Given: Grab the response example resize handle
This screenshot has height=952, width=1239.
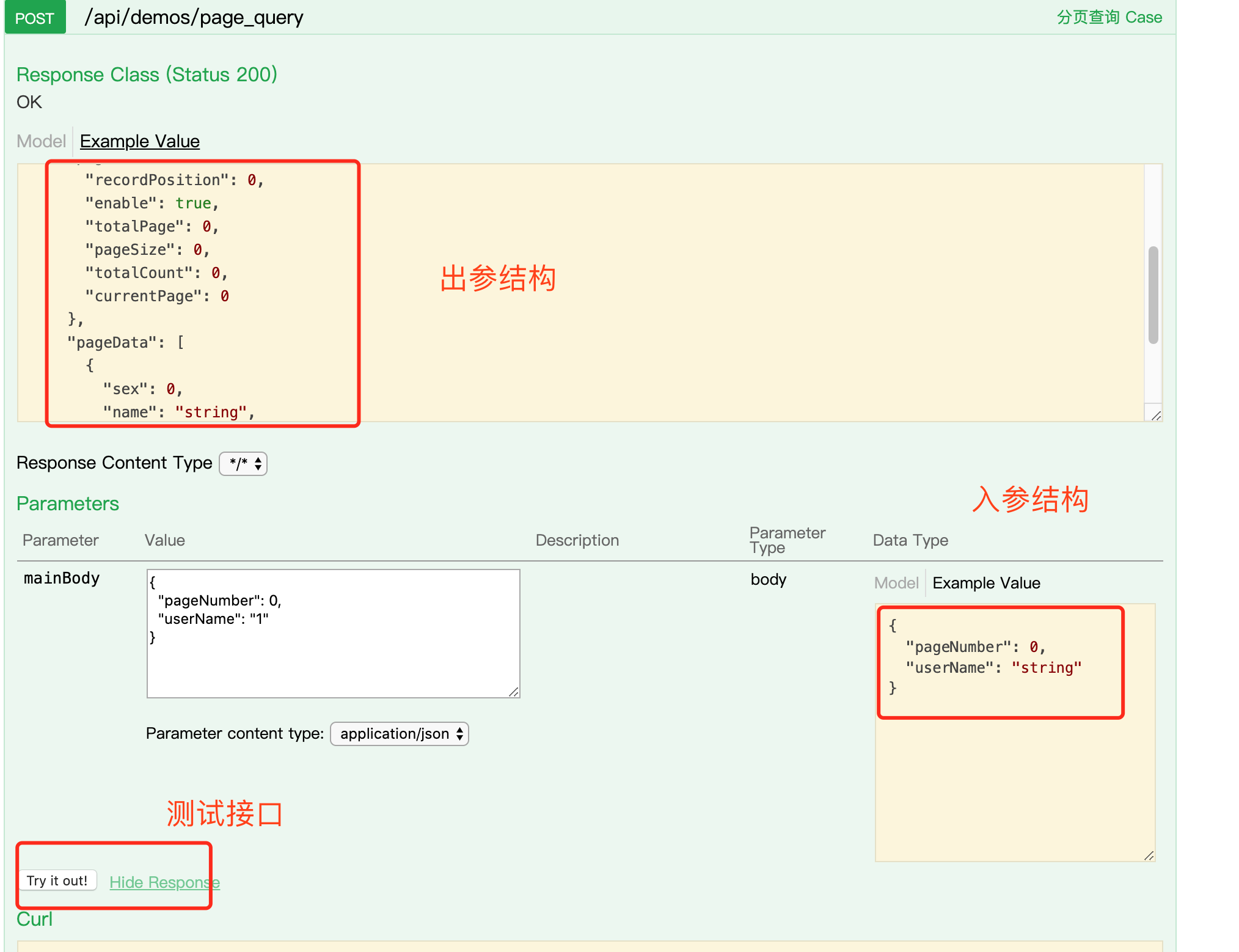Looking at the screenshot, I should pos(1156,416).
